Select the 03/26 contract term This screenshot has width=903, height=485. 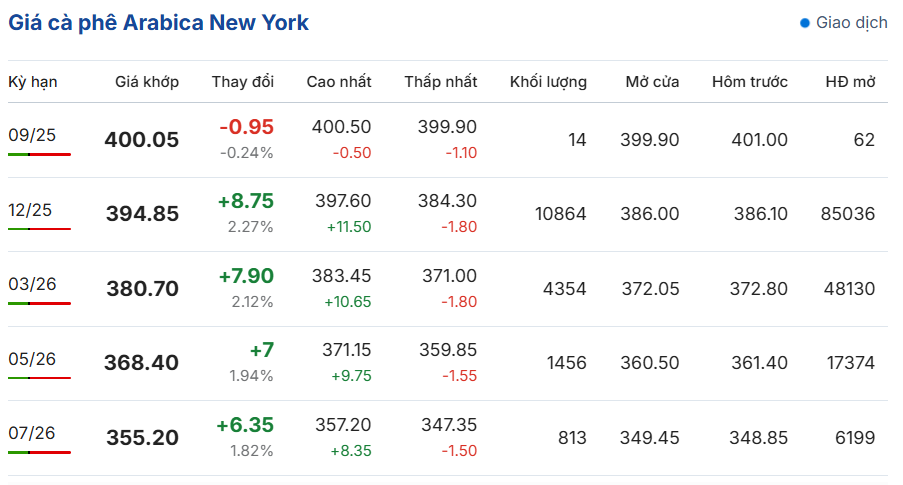tap(32, 284)
